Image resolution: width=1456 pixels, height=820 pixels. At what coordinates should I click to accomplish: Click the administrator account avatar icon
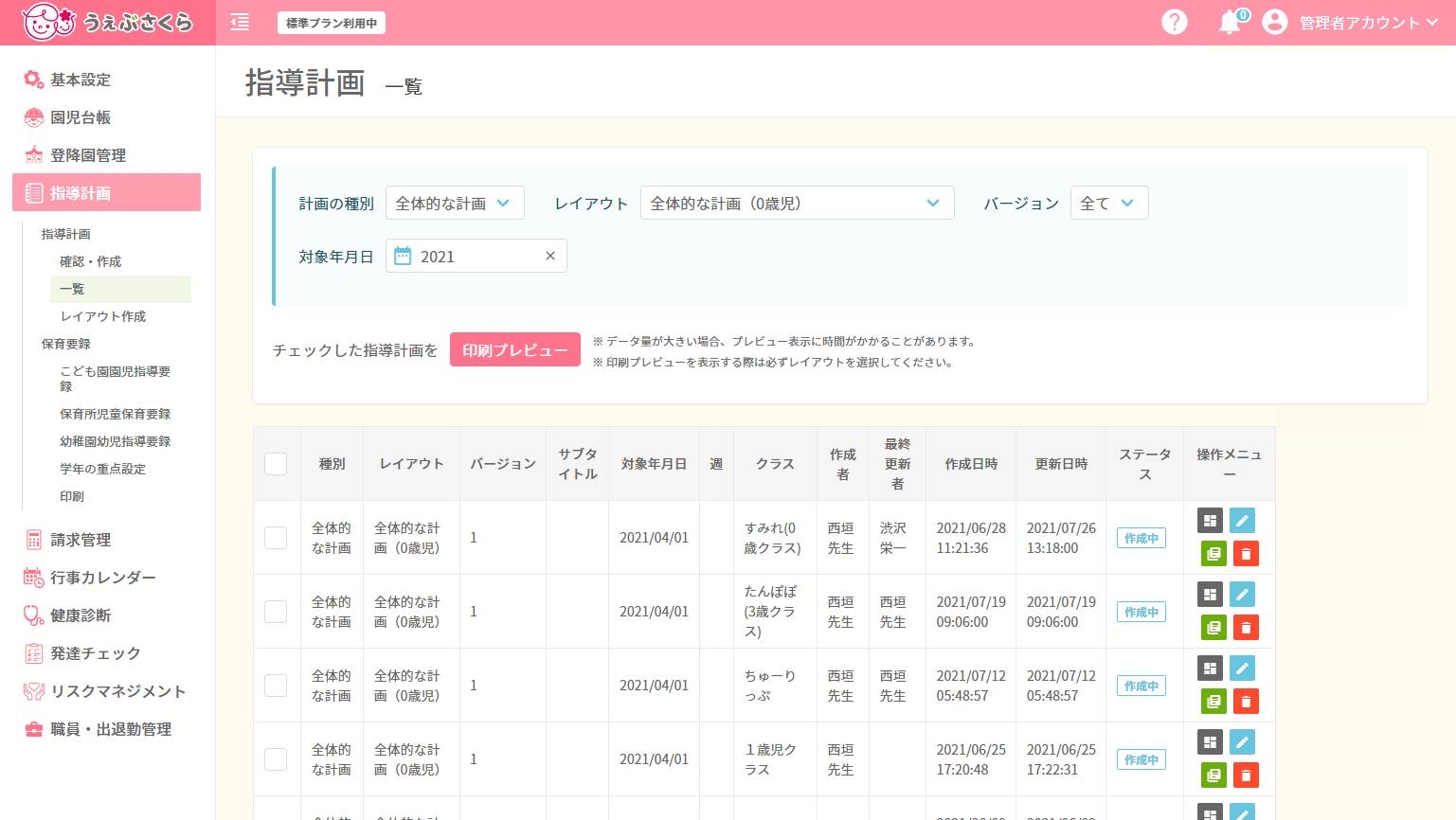pos(1275,22)
